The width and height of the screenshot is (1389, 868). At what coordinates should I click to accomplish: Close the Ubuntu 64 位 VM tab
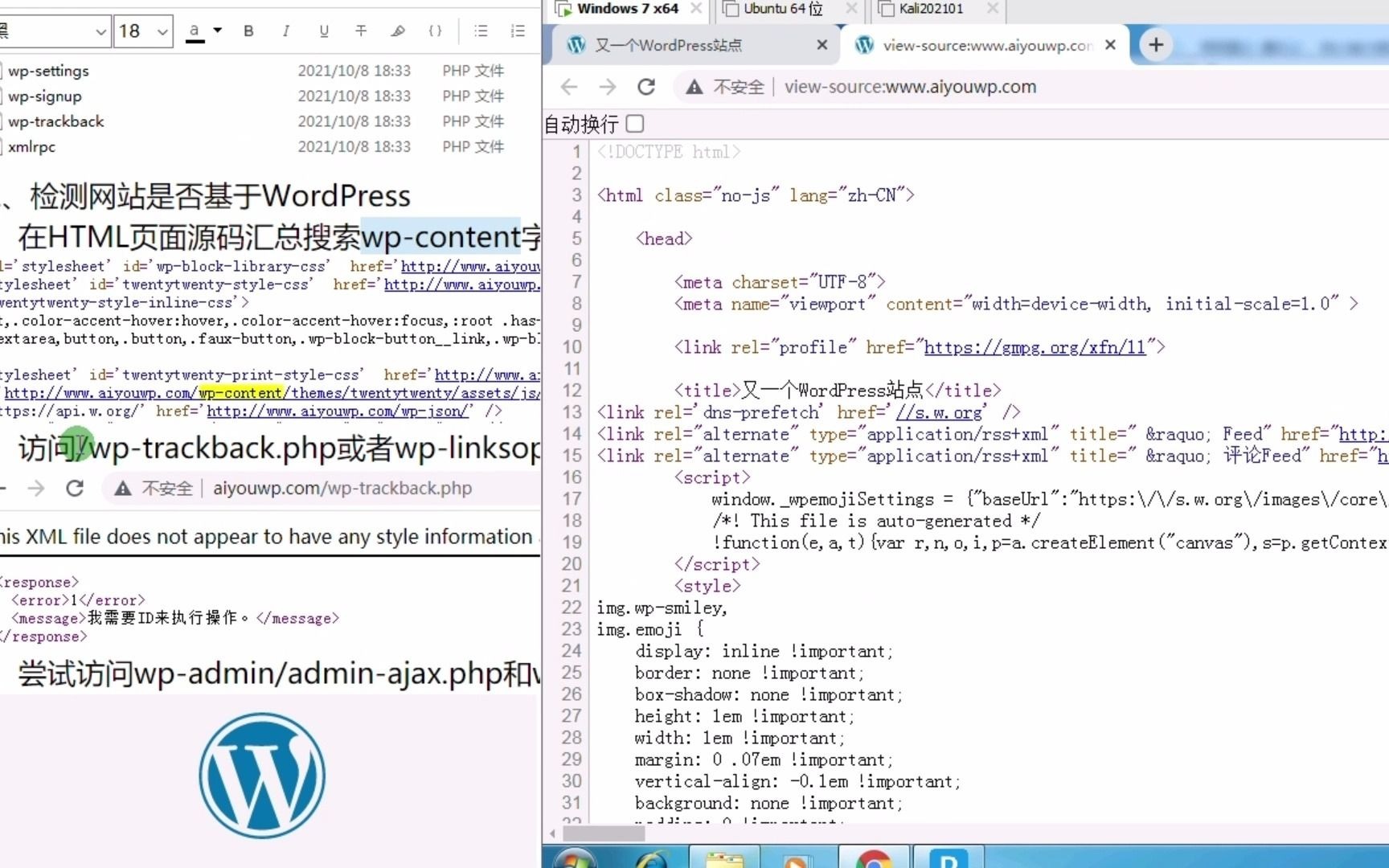[x=851, y=9]
